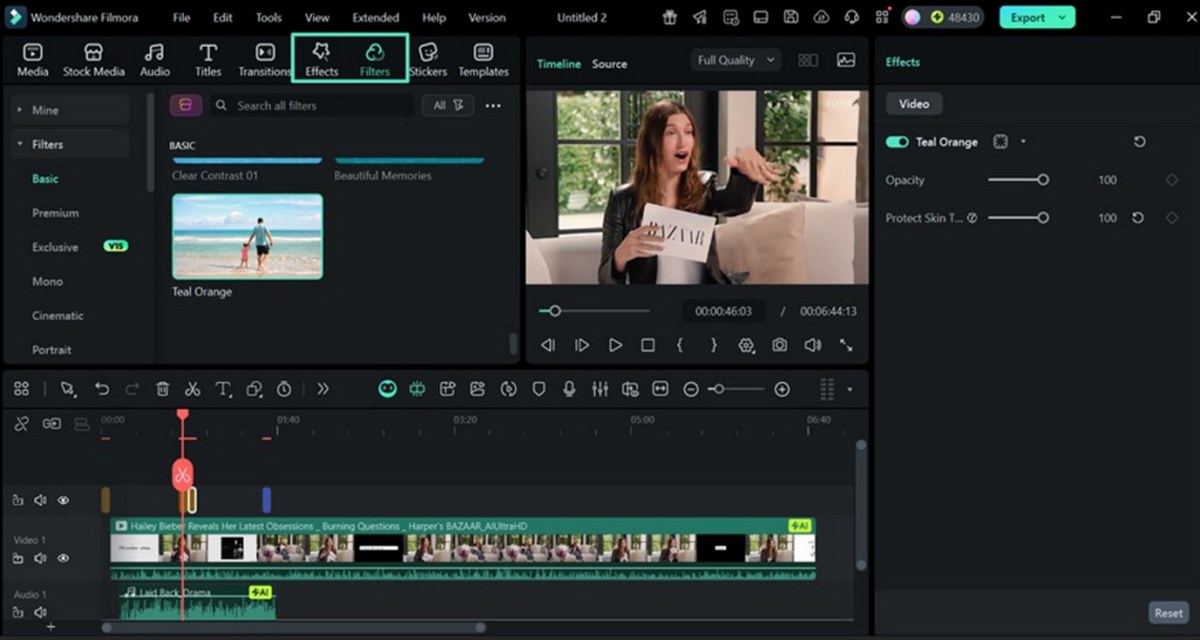Click the Reset button
1200x640 pixels.
click(x=1168, y=613)
